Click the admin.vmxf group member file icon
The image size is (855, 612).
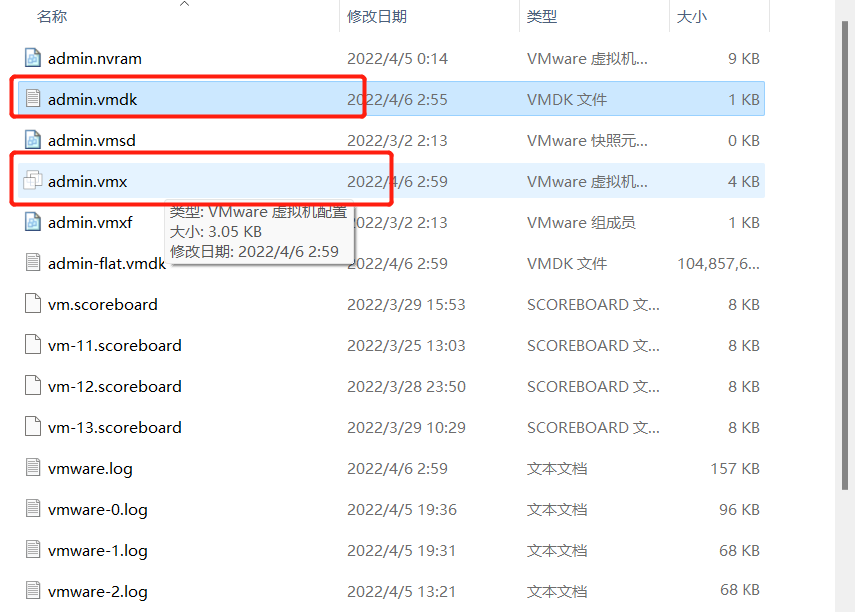point(31,222)
